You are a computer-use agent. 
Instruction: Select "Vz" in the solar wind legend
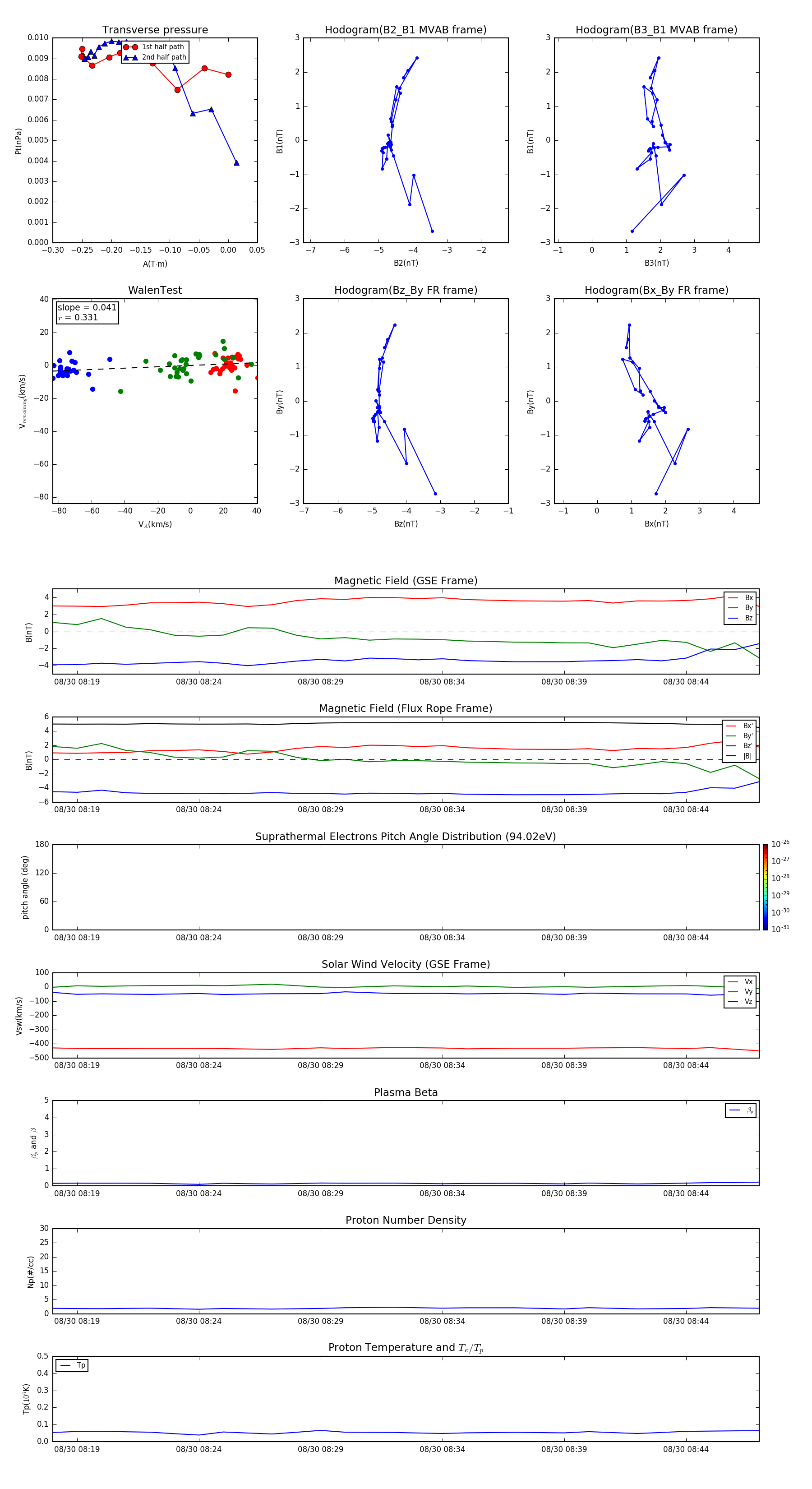click(740, 1002)
